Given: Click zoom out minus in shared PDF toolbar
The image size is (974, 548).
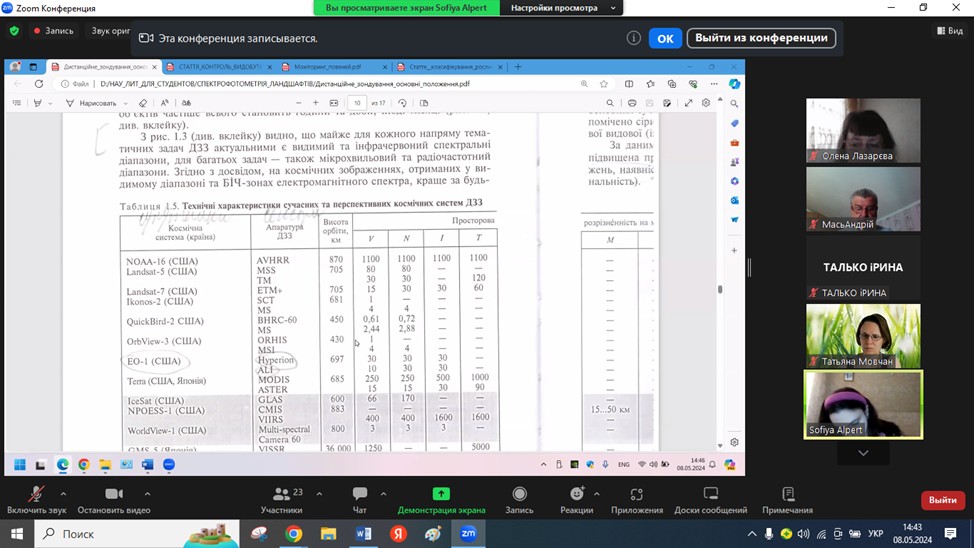Looking at the screenshot, I should point(299,103).
